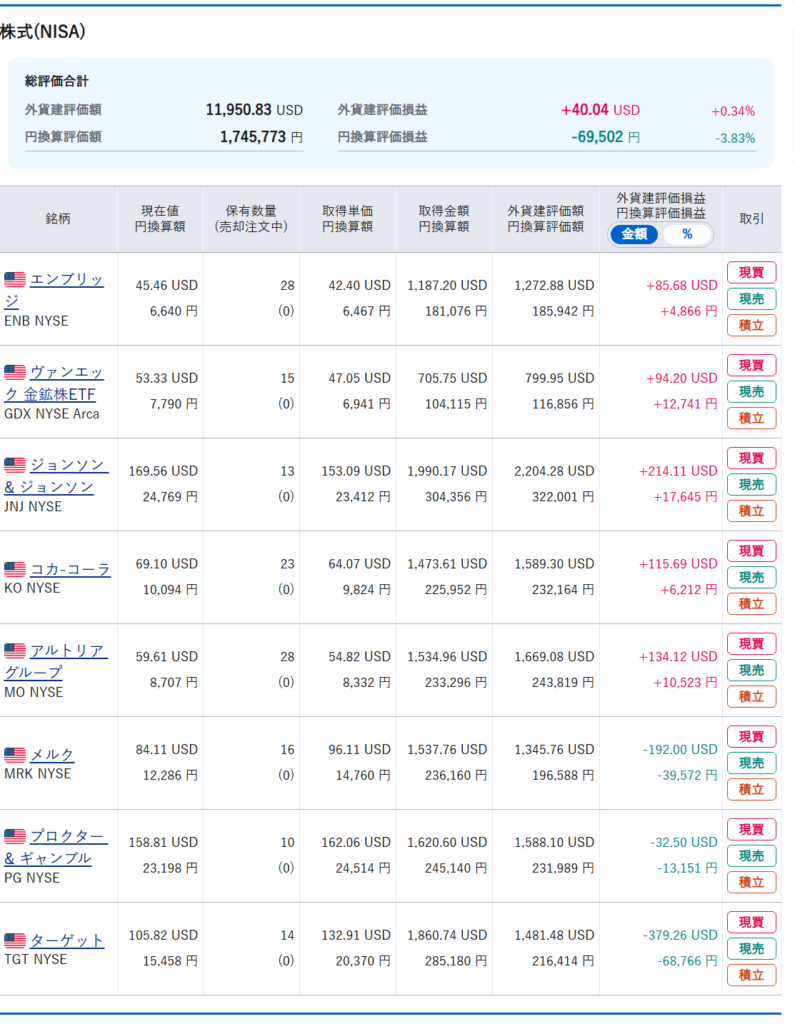Set up 積立 for KO

click(x=751, y=603)
